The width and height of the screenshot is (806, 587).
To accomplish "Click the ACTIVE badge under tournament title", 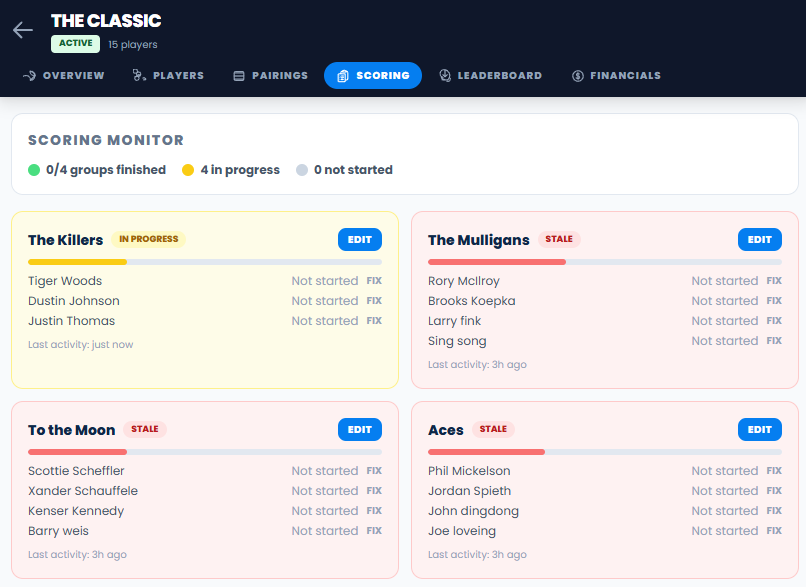I will coord(75,44).
